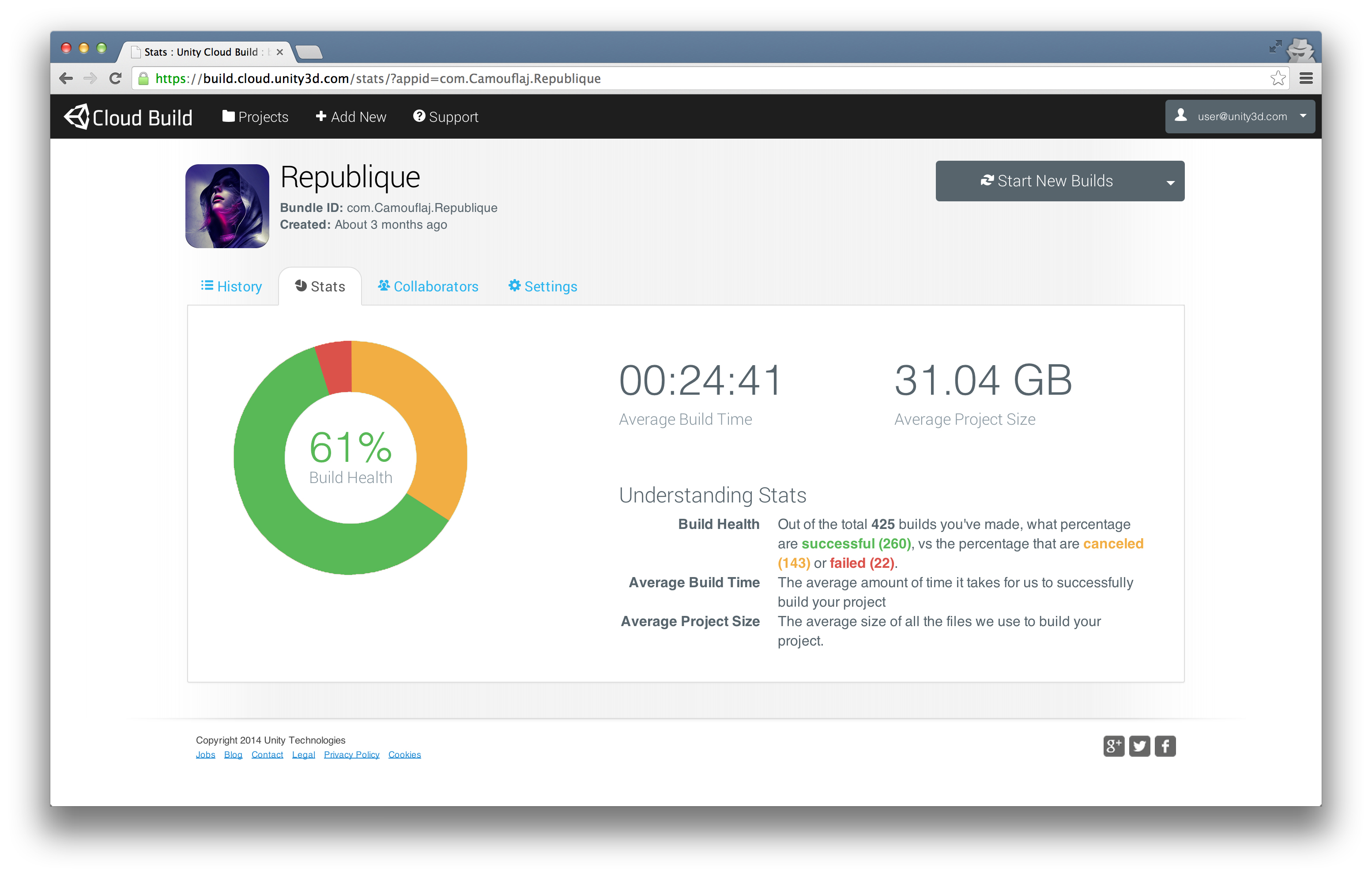Viewport: 1372px width, 876px height.
Task: Click the red failed segment of donut chart
Action: pos(337,366)
